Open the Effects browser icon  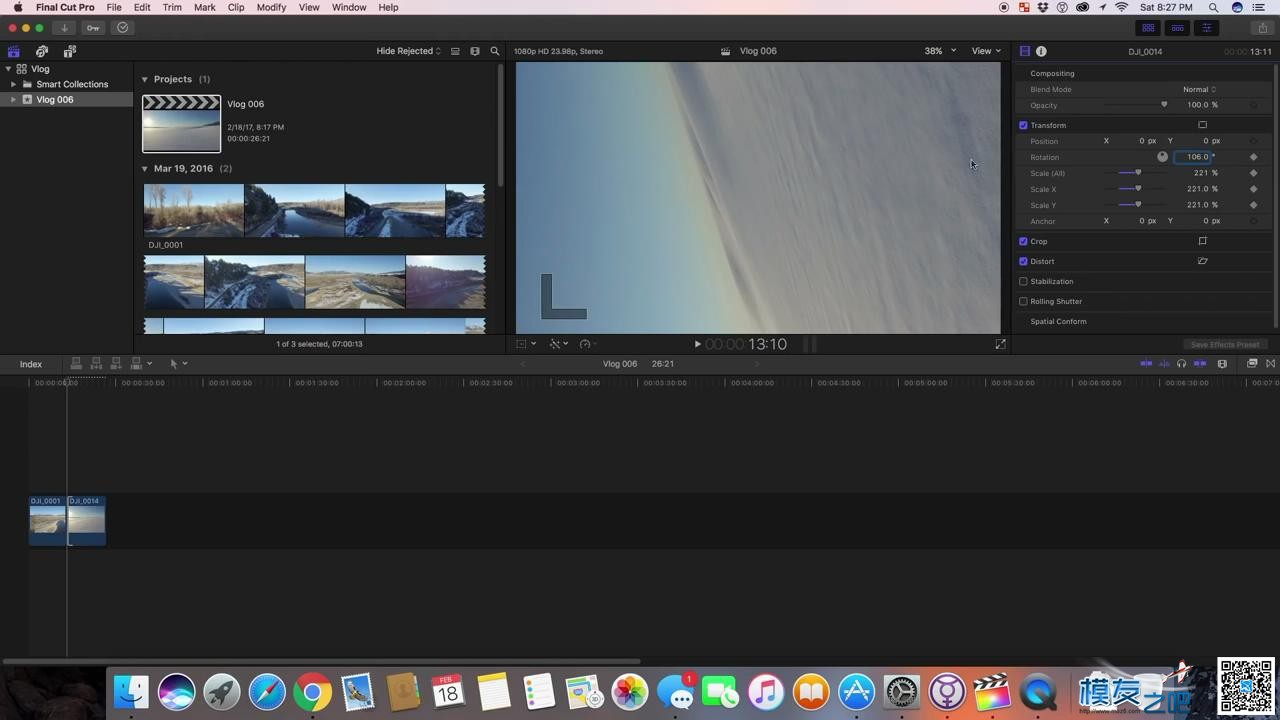click(1252, 364)
